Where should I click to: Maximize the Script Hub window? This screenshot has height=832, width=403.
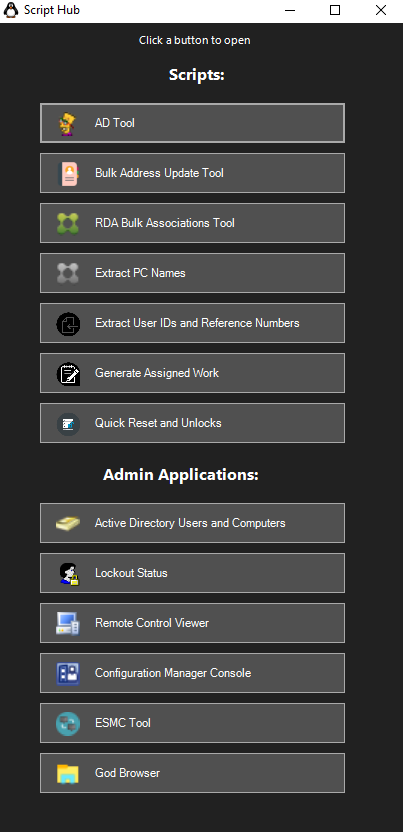tap(335, 10)
